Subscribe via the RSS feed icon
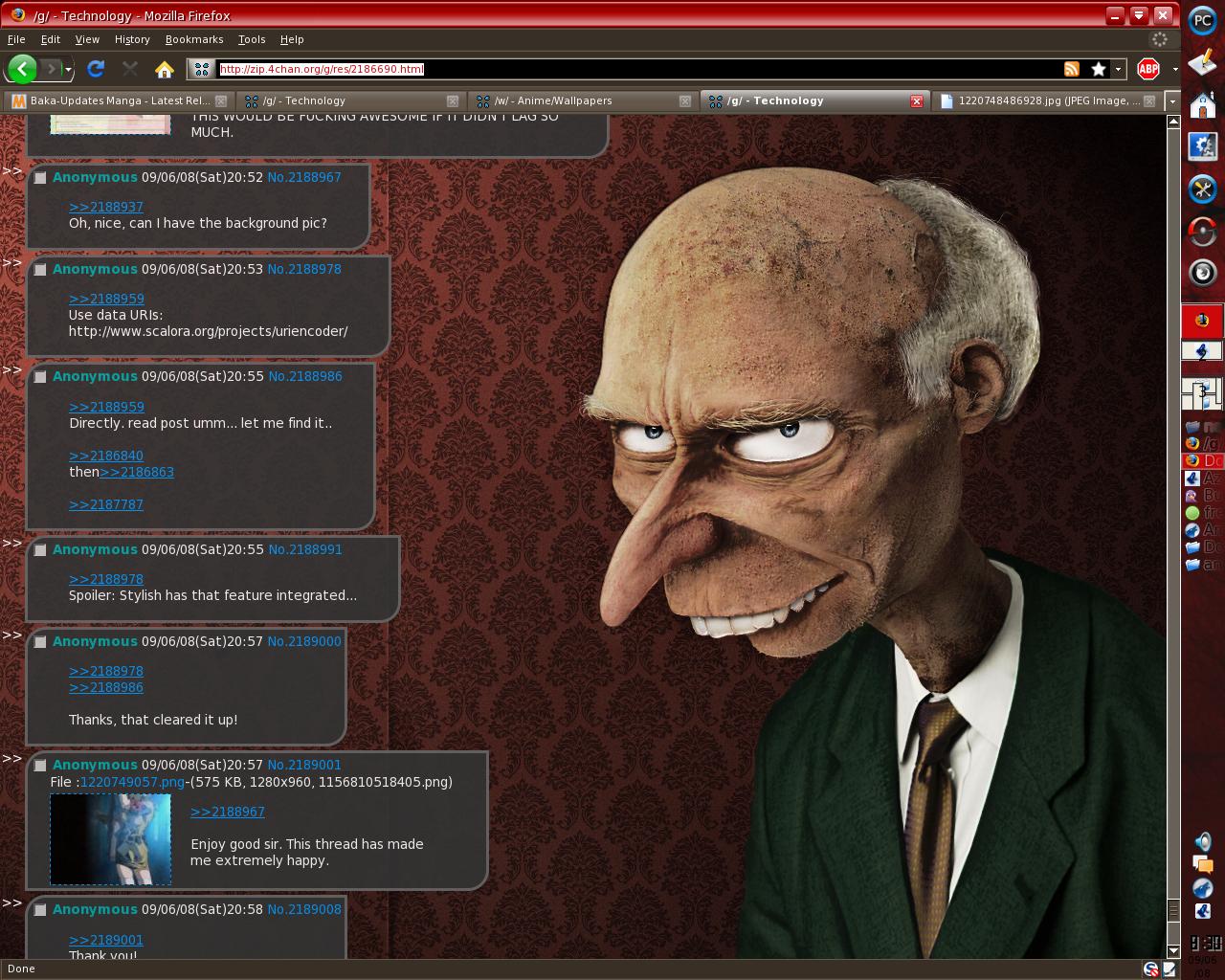This screenshot has width=1225, height=980. pos(1072,69)
